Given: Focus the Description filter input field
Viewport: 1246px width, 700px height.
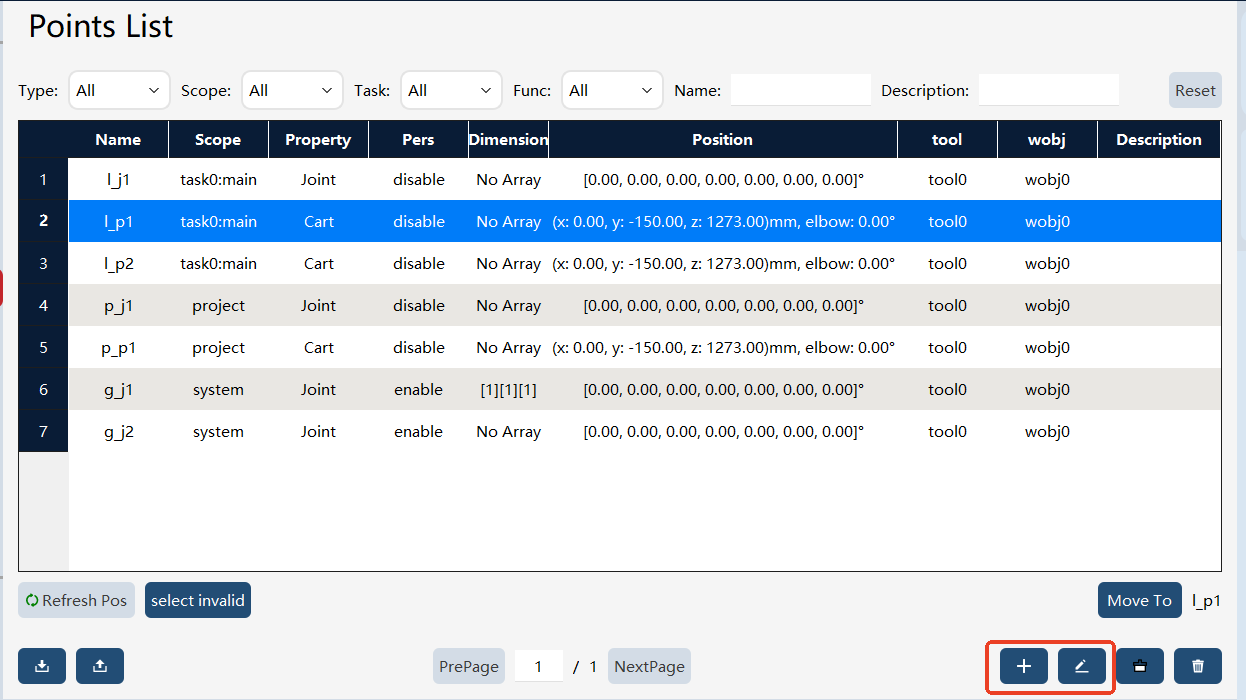Looking at the screenshot, I should 1049,90.
